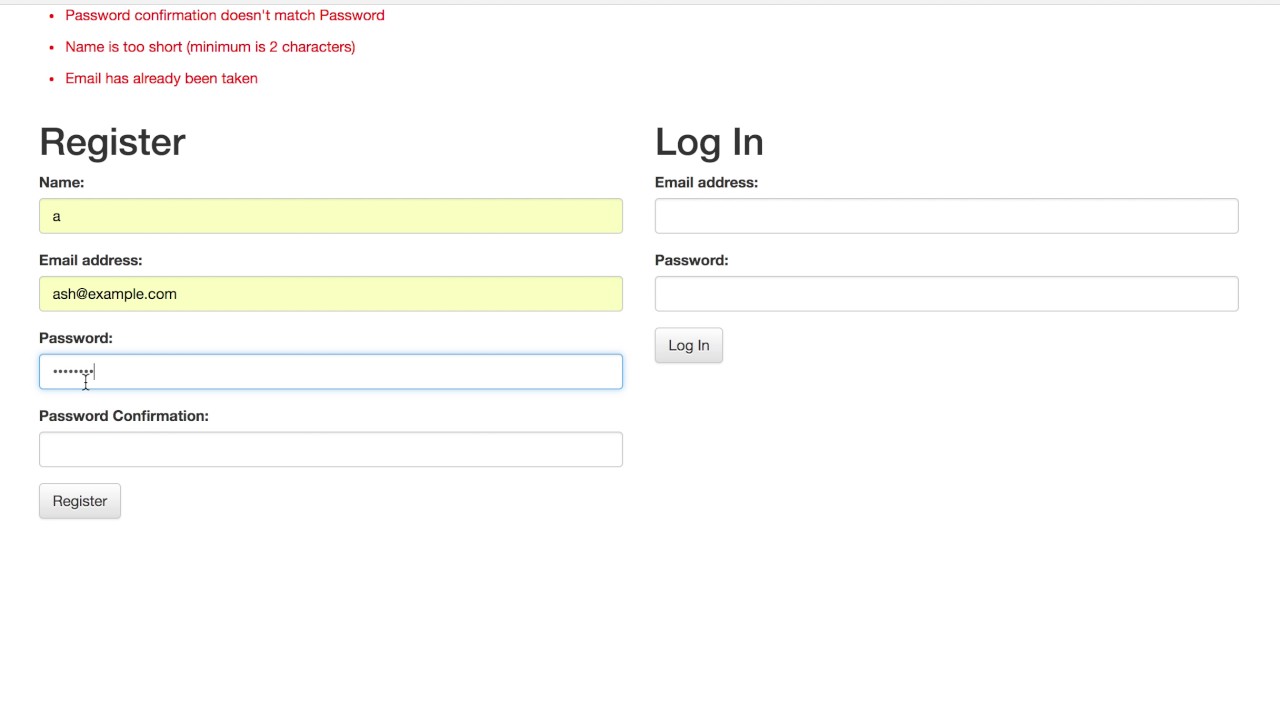Image resolution: width=1280 pixels, height=720 pixels.
Task: Click error 'Password confirmation doesn't match Password'
Action: point(225,15)
